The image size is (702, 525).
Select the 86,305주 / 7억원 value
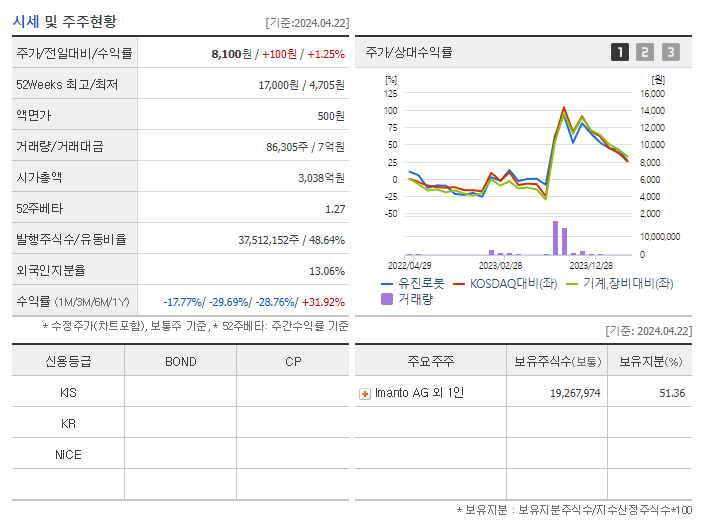[305, 147]
